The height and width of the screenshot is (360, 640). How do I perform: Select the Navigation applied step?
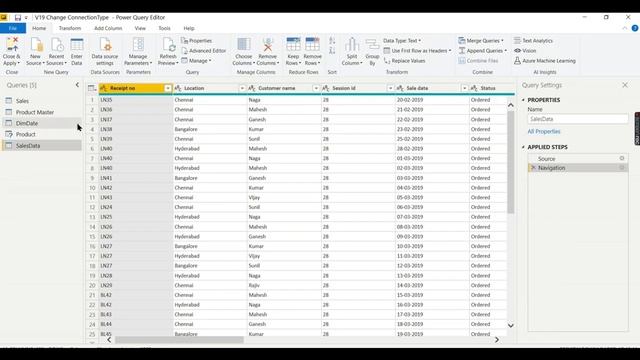tap(578, 168)
